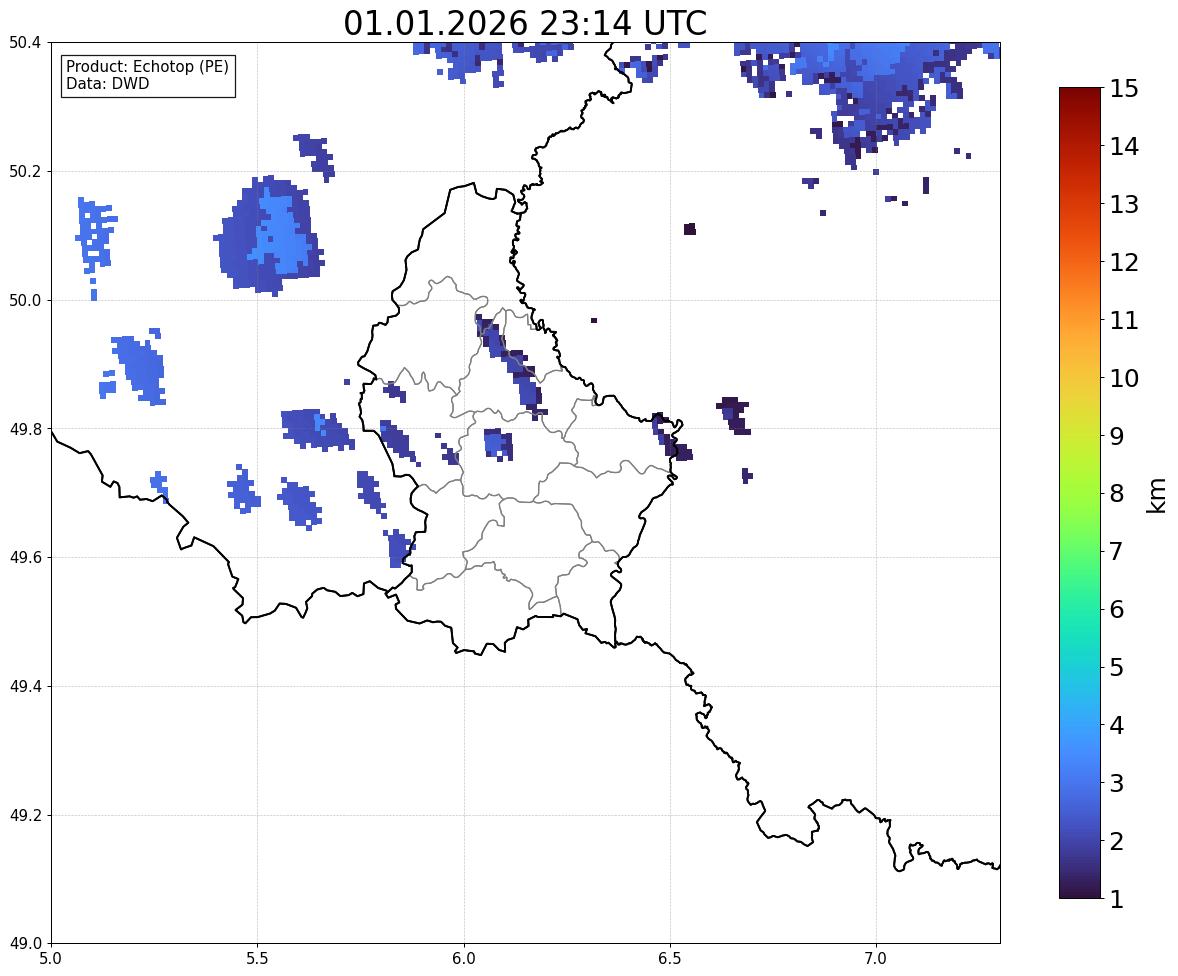1178x976 pixels.
Task: Click the colorbar tick label "6"
Action: [1117, 609]
